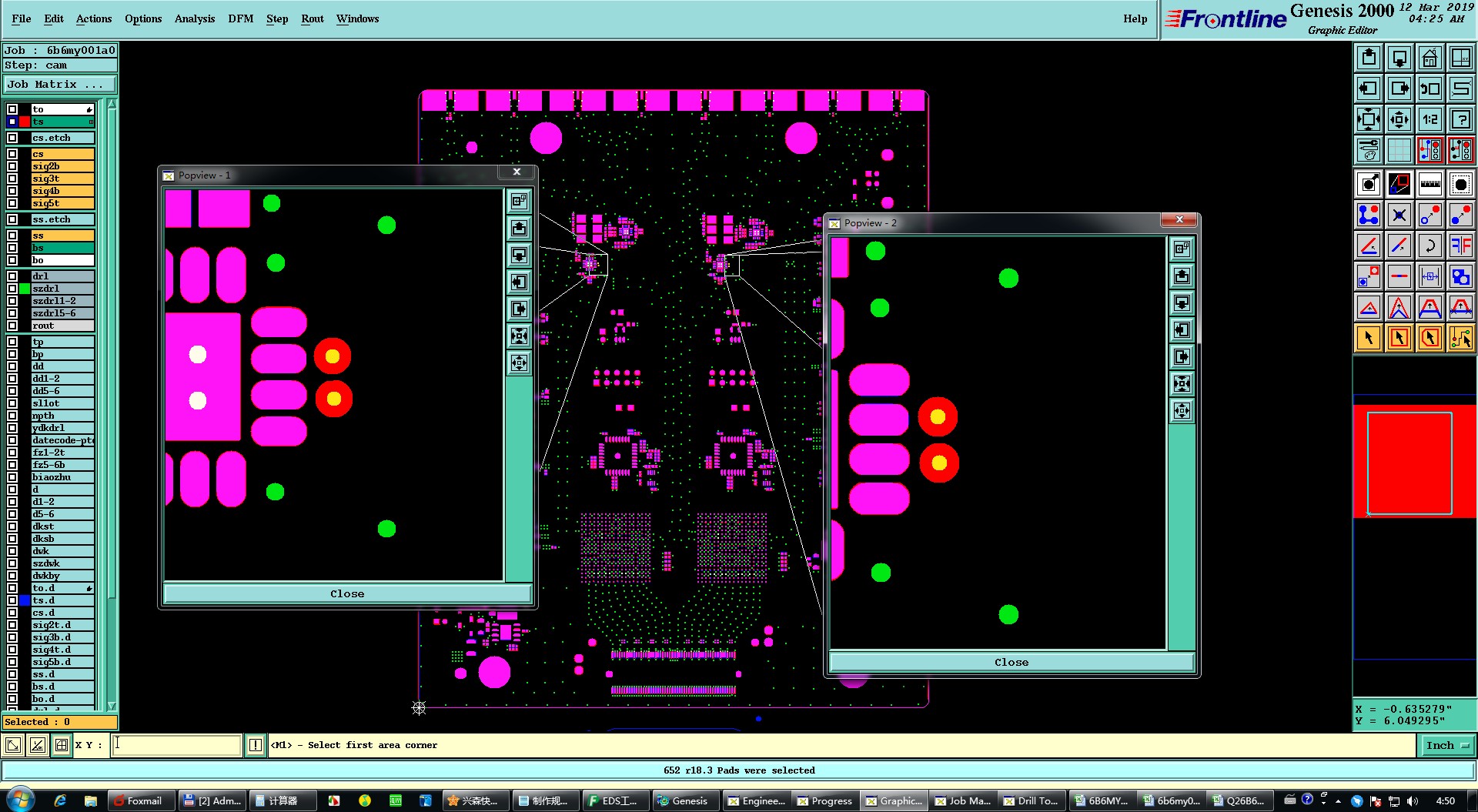Click the pan down icon in main toolbar
Screen dimensions: 1478x812
click(x=1399, y=58)
